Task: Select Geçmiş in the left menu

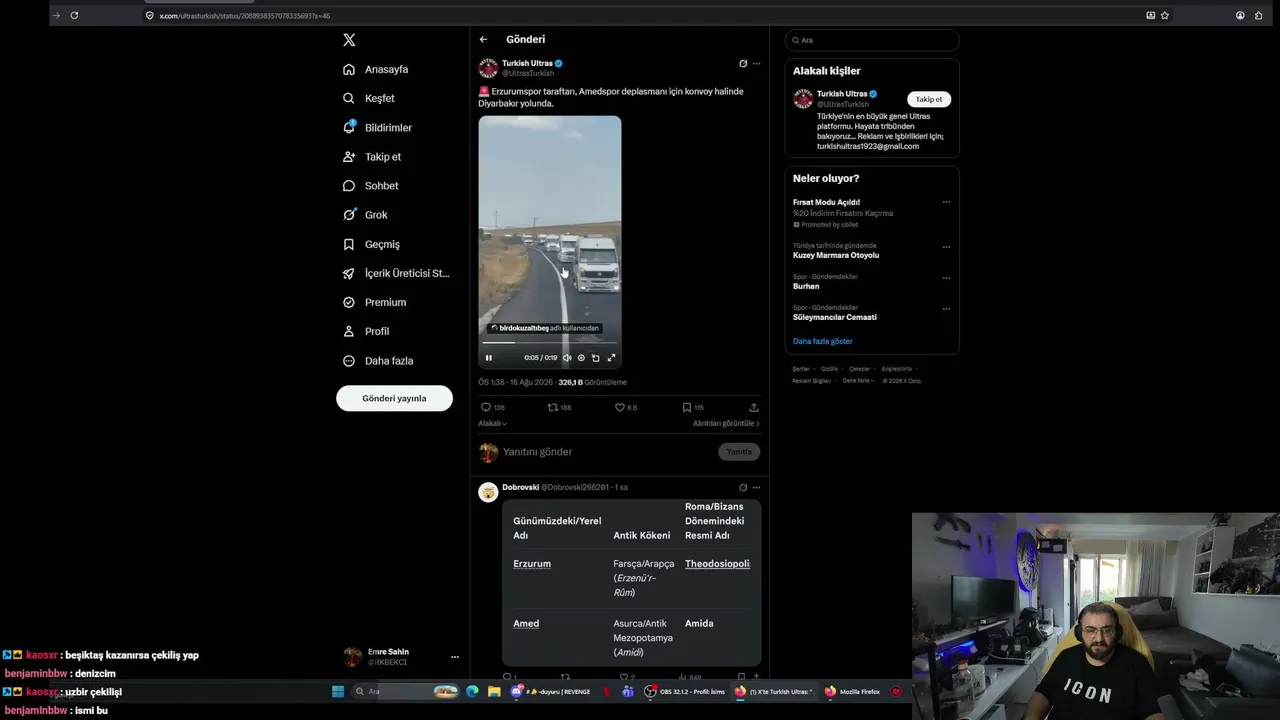Action: (x=371, y=244)
